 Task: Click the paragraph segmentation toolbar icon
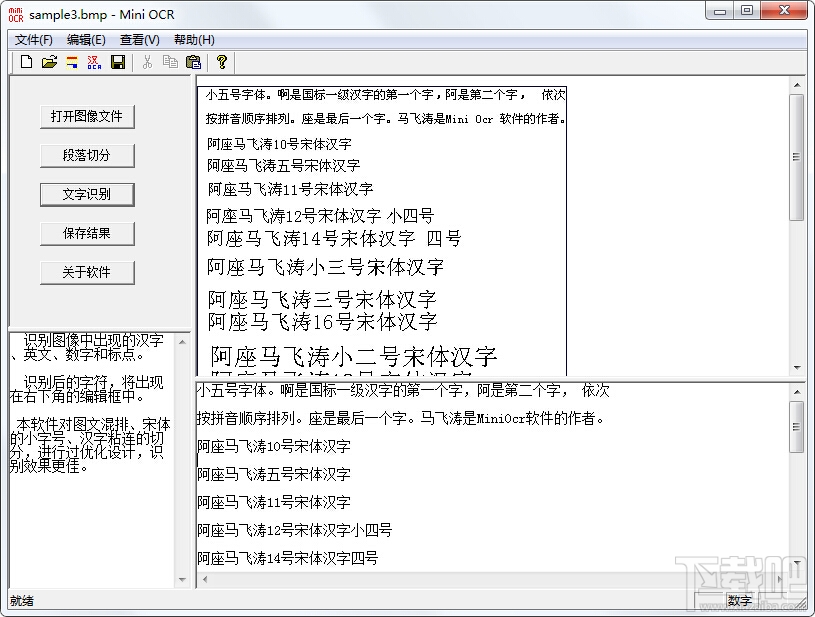click(x=72, y=62)
